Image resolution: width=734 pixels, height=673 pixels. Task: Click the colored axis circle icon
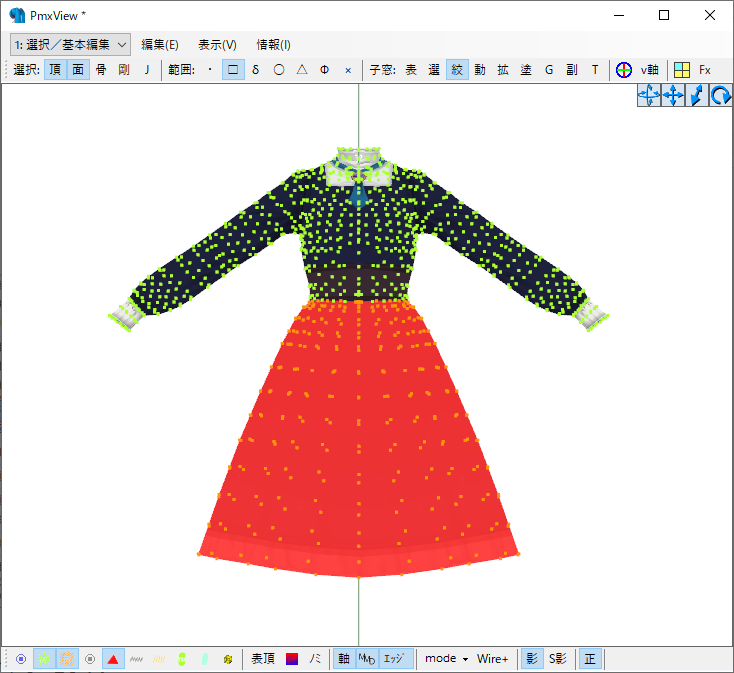624,70
